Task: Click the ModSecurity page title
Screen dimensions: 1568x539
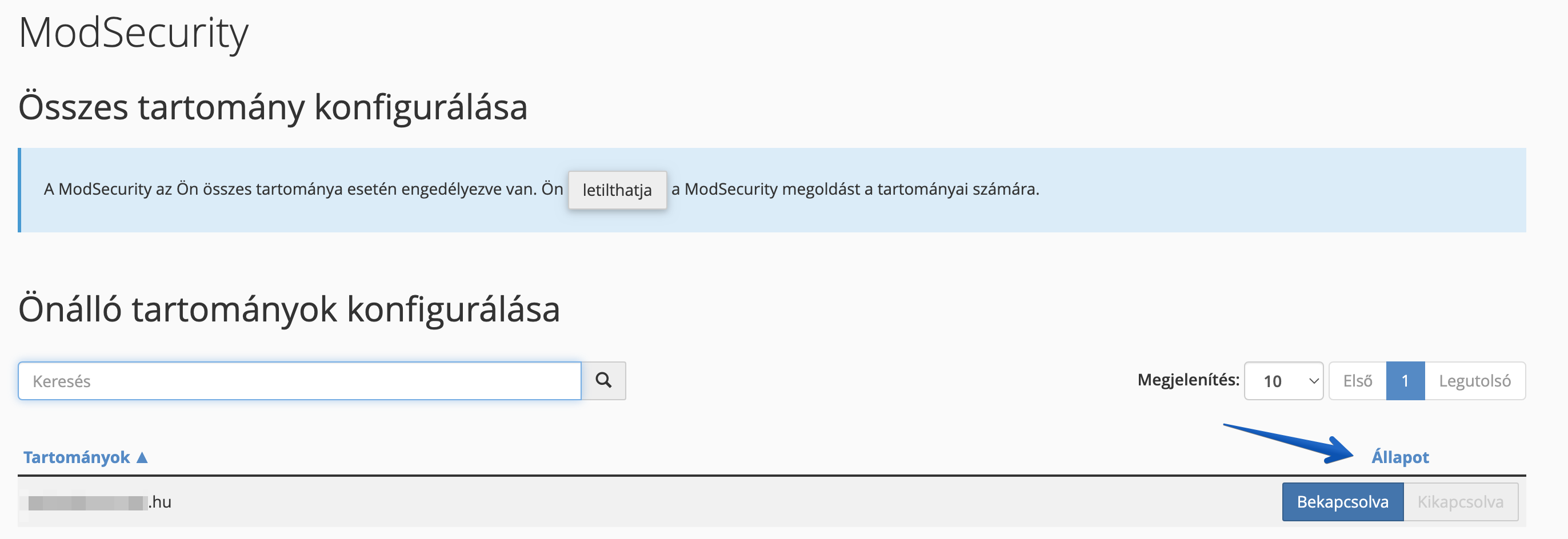Action: click(133, 33)
